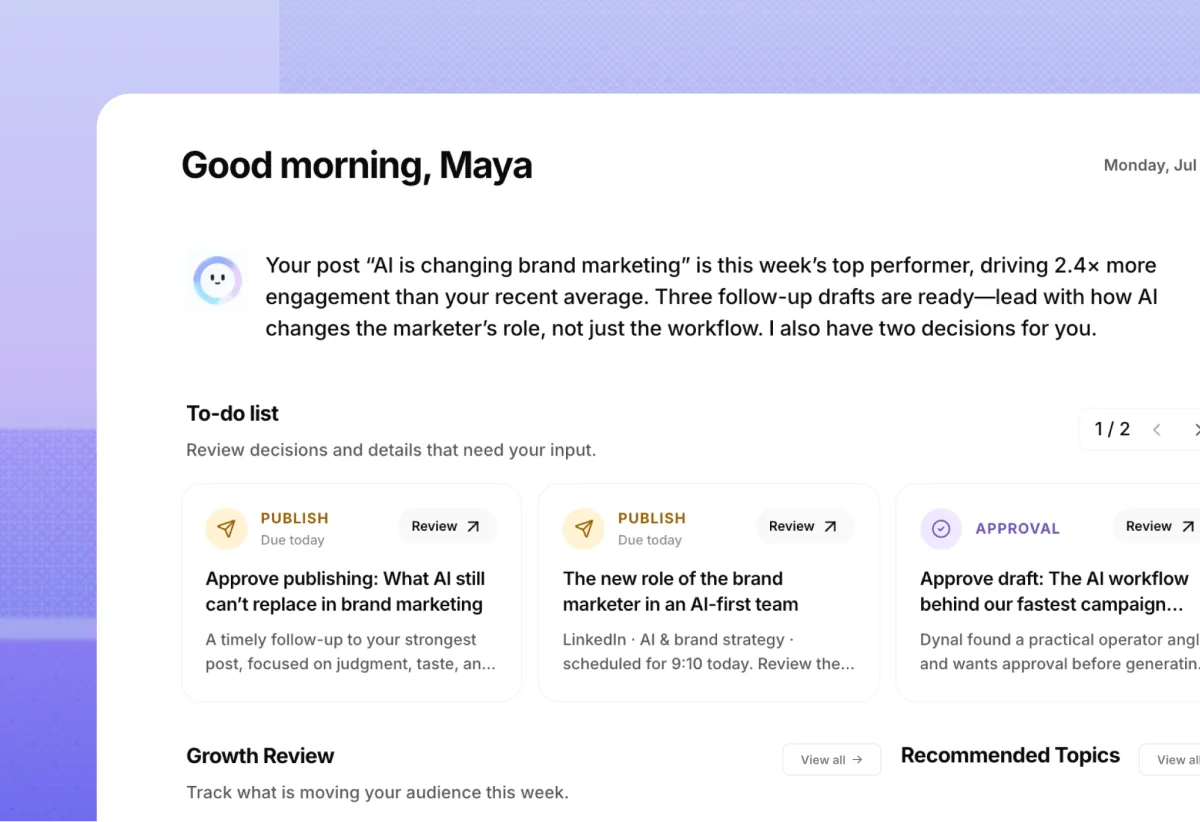
Task: Open card titled 'The new role of the brand marketer'
Action: click(708, 592)
